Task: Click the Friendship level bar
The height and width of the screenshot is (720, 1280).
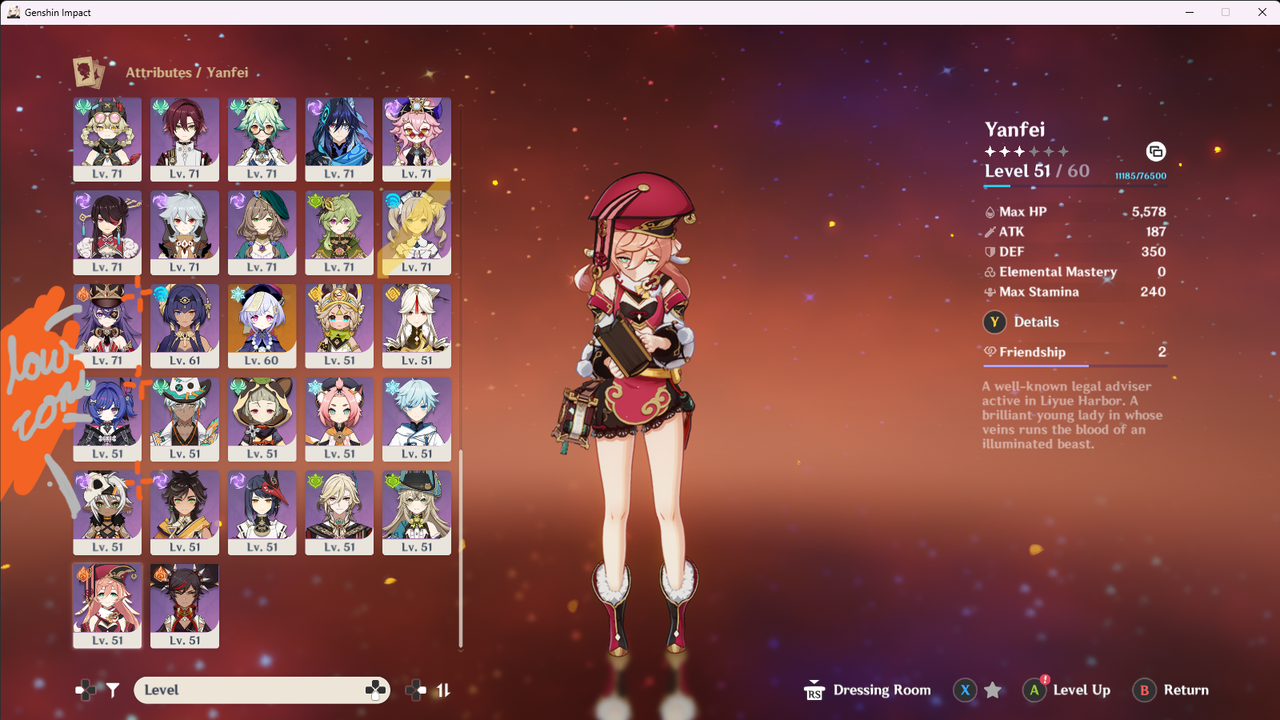Action: (1075, 365)
